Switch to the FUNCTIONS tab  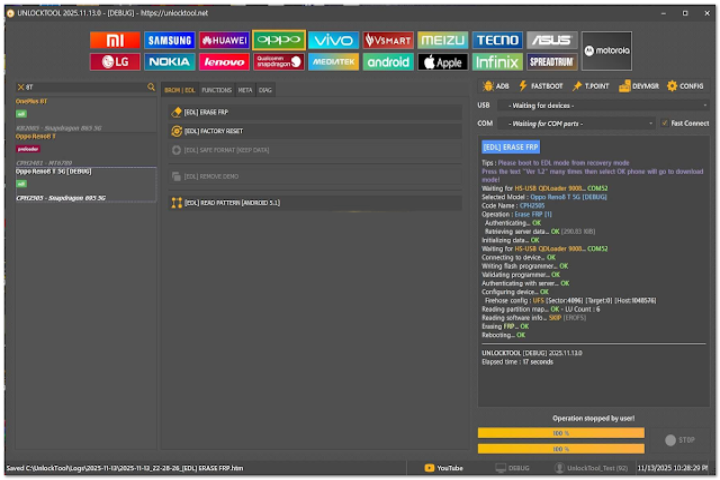coord(216,90)
